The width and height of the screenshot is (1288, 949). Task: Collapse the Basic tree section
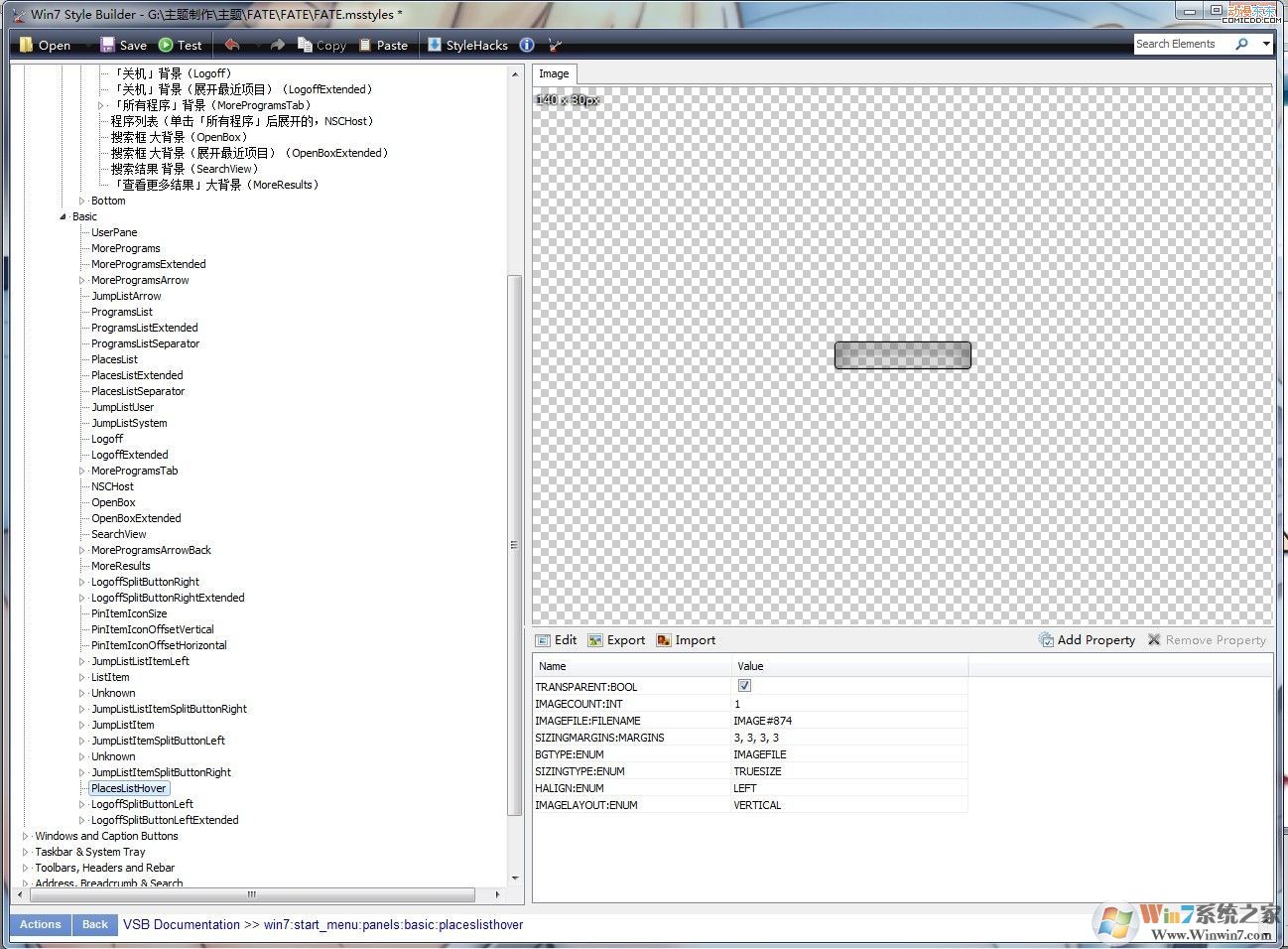[x=64, y=215]
